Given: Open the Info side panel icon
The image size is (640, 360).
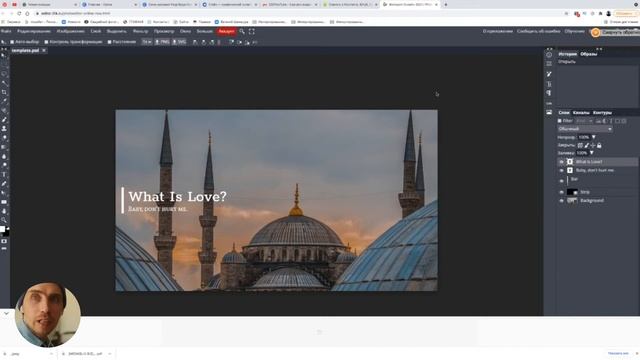Looking at the screenshot, I should [549, 55].
